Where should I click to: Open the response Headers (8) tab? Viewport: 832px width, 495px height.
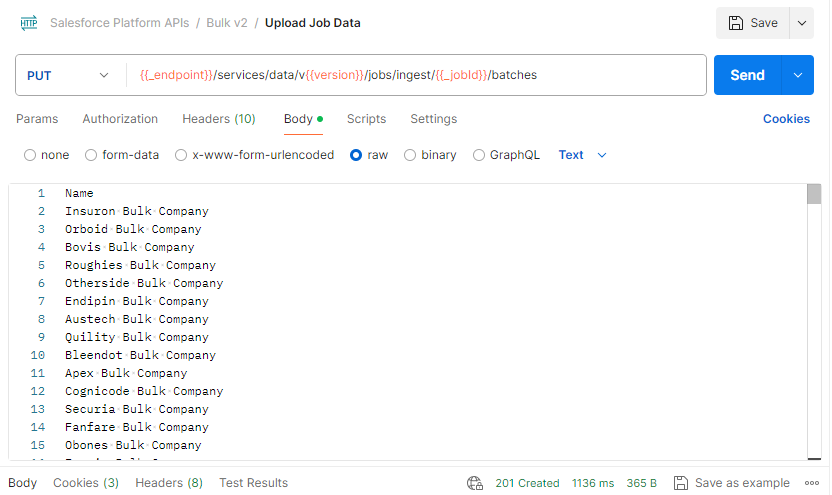169,483
